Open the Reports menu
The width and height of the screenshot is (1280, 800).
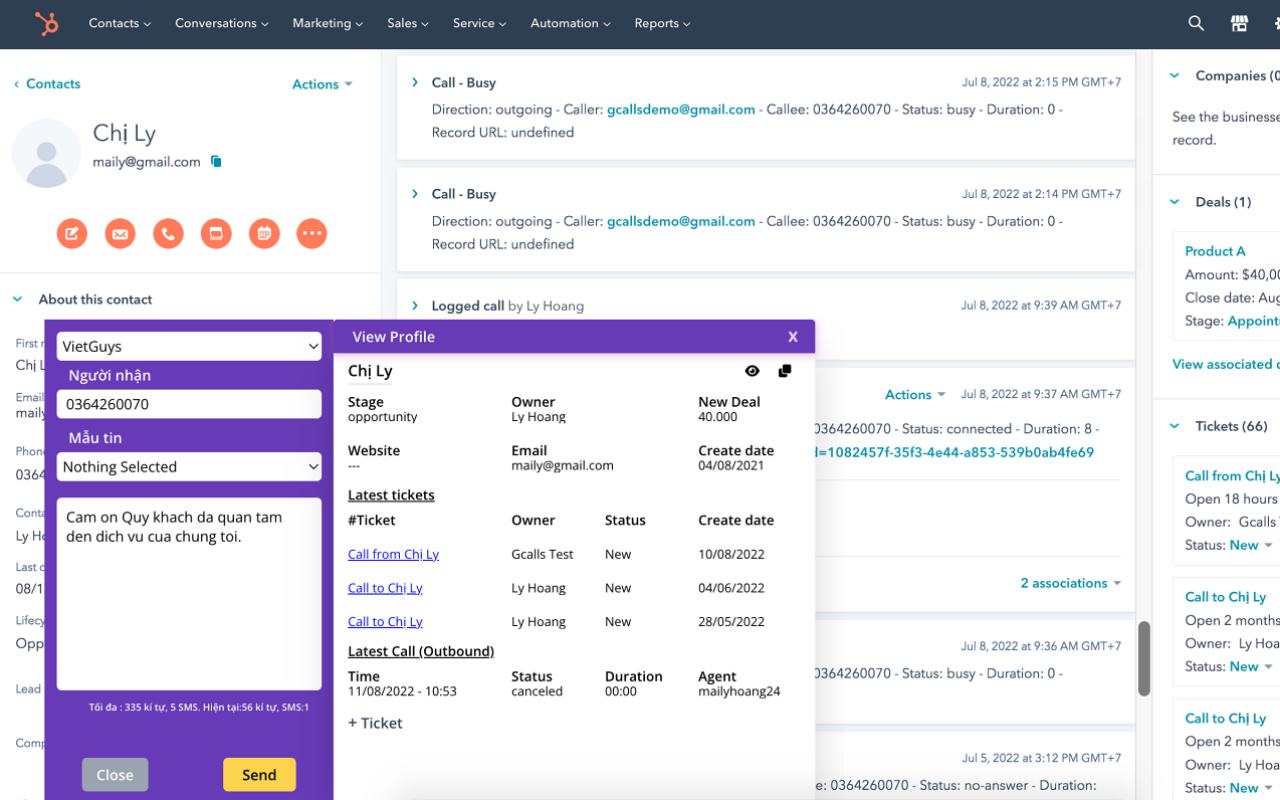(x=662, y=23)
